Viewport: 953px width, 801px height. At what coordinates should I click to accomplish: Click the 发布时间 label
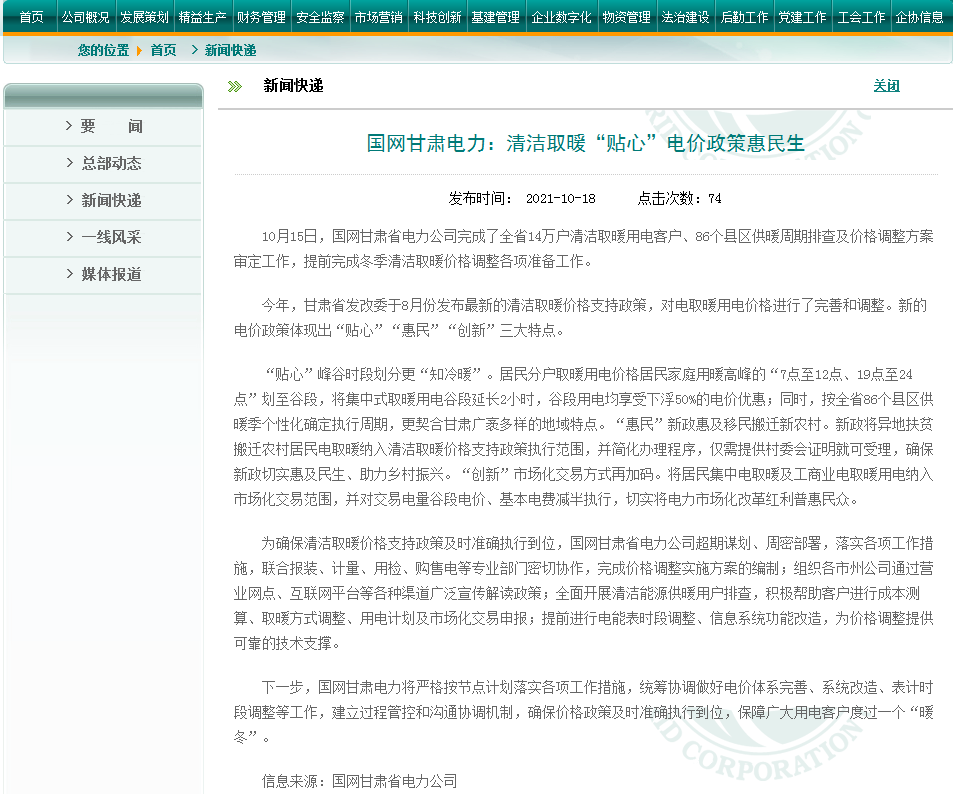pyautogui.click(x=480, y=199)
